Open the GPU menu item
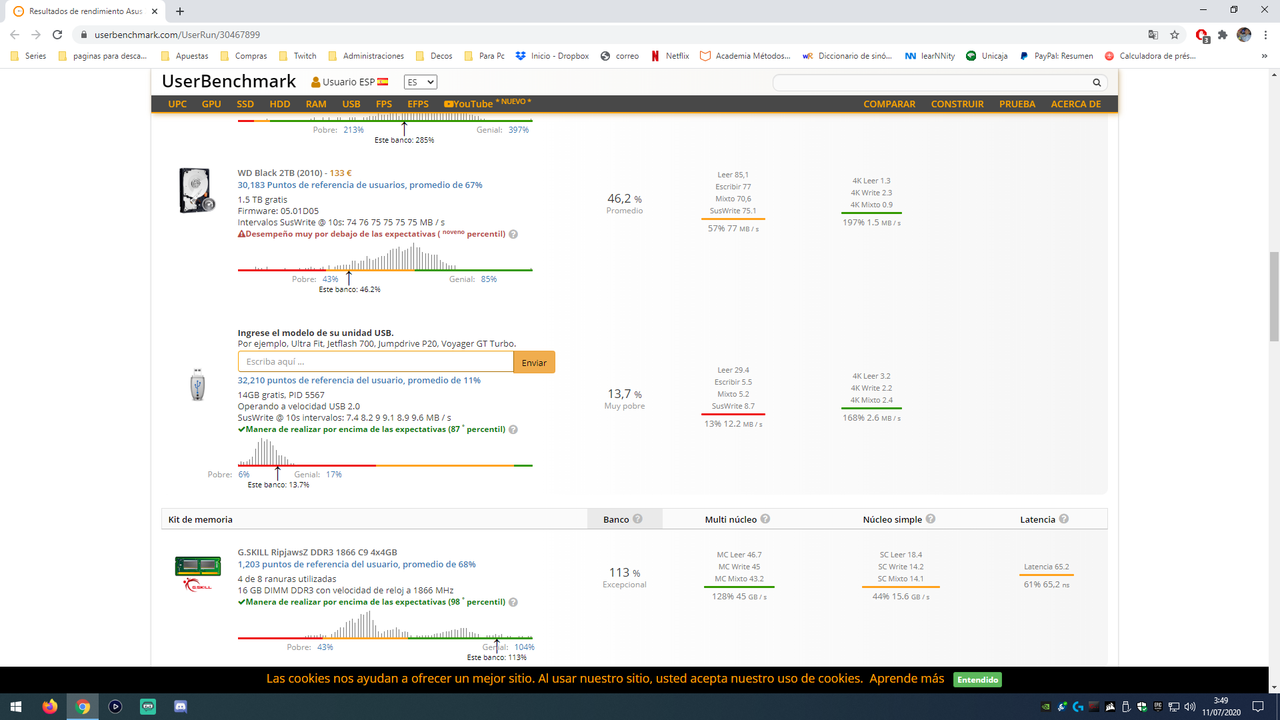Screen dimensions: 1280x720 (x=211, y=104)
